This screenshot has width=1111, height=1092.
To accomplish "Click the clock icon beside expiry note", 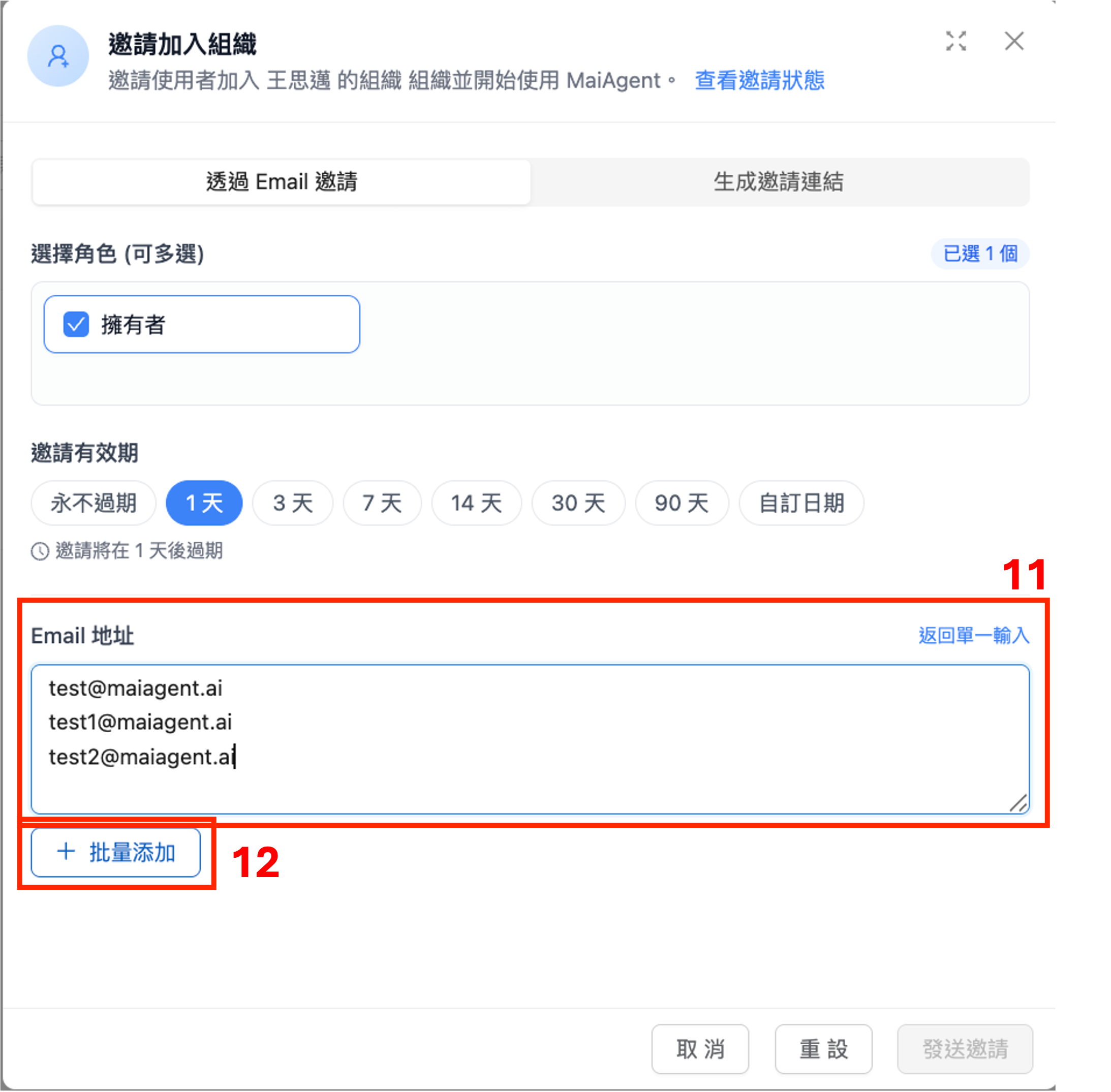I will tap(40, 551).
